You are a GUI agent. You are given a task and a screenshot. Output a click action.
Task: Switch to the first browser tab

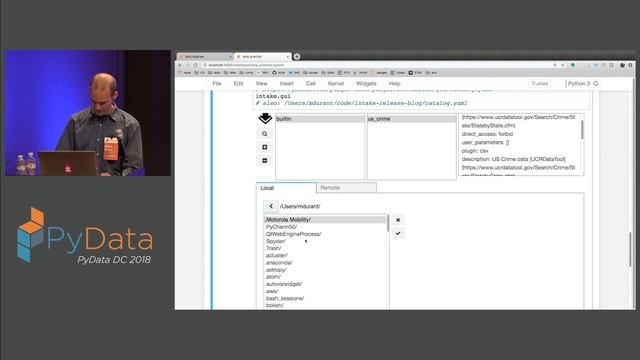tap(204, 56)
